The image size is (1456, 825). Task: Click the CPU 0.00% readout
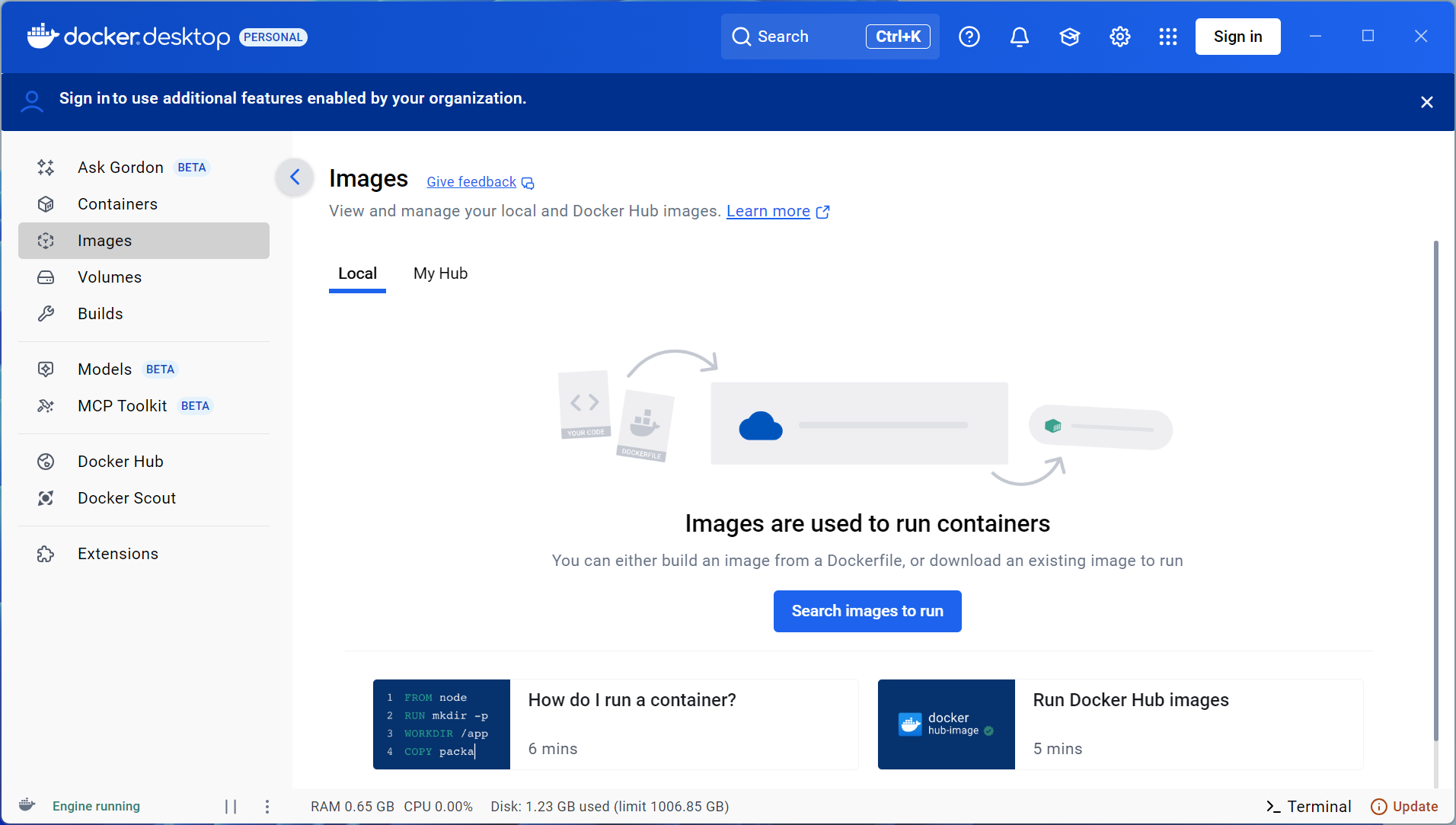click(438, 807)
